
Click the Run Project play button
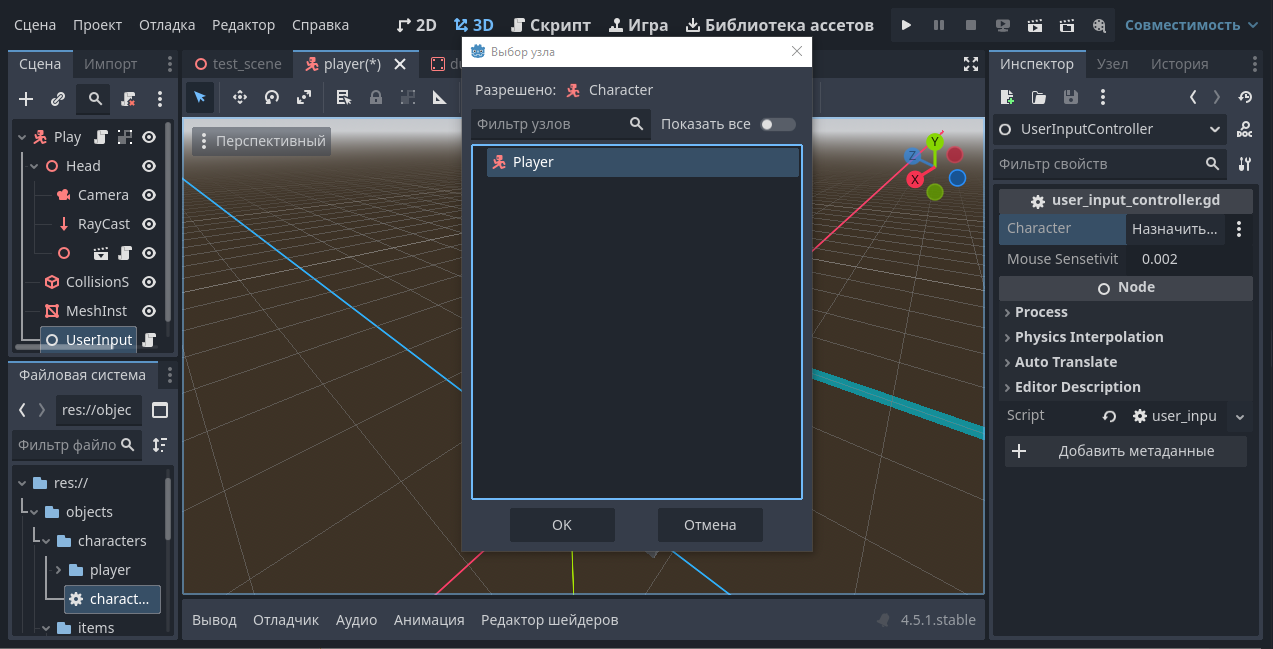tap(906, 25)
